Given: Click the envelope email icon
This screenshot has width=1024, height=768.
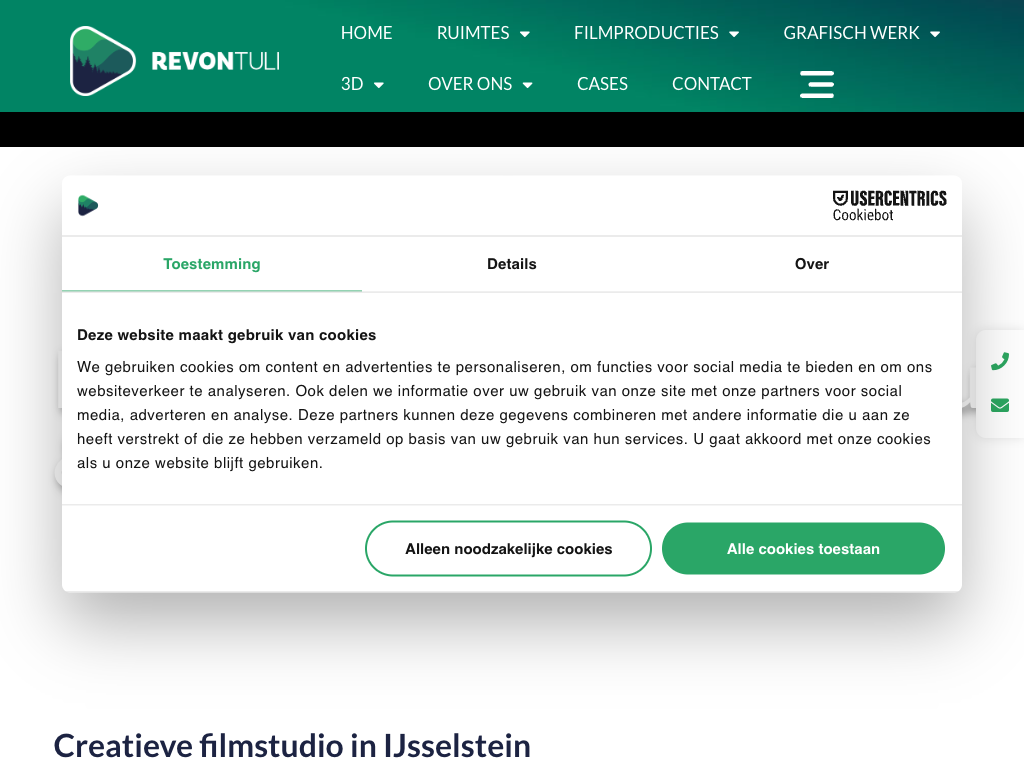Looking at the screenshot, I should [1000, 405].
